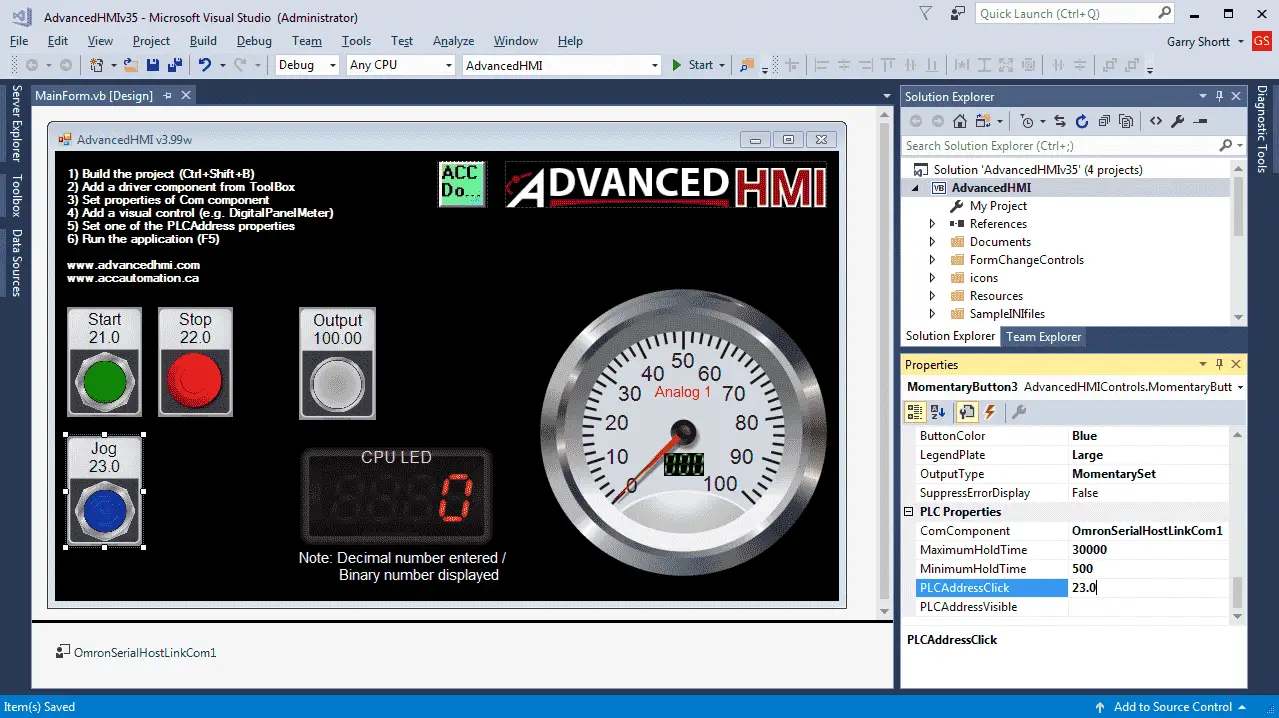The height and width of the screenshot is (718, 1279).
Task: Click the Solution Explorer search magnifier icon
Action: (x=1225, y=146)
